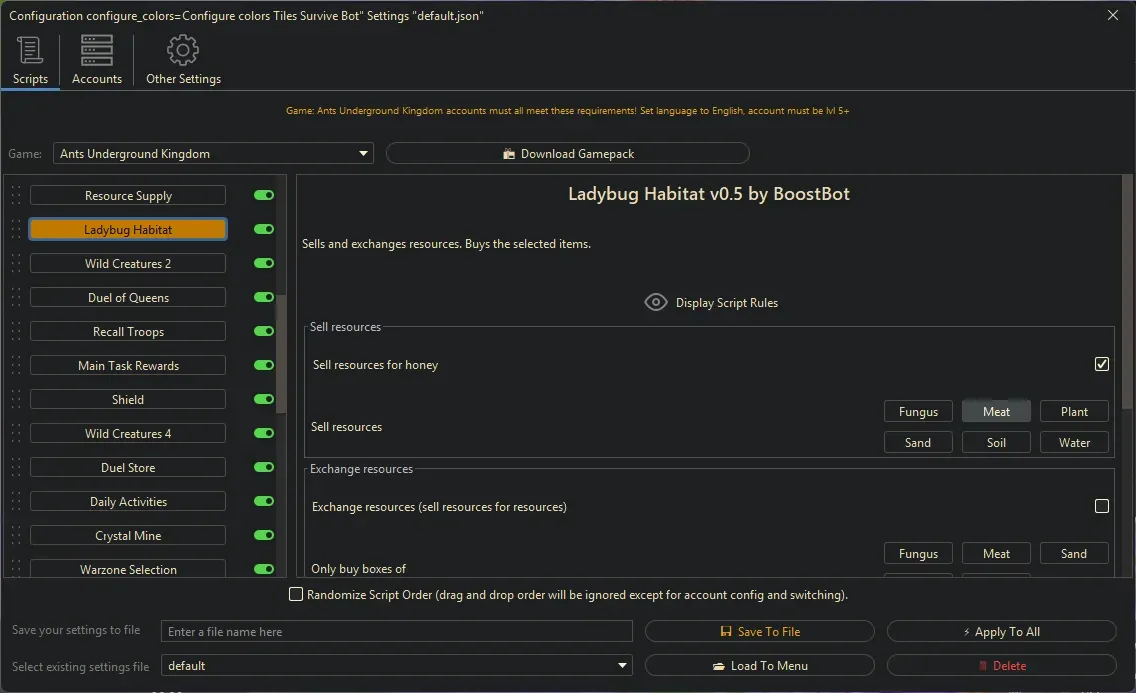Open the Accounts server icon
Screen dimensions: 1136x693
[x=97, y=51]
